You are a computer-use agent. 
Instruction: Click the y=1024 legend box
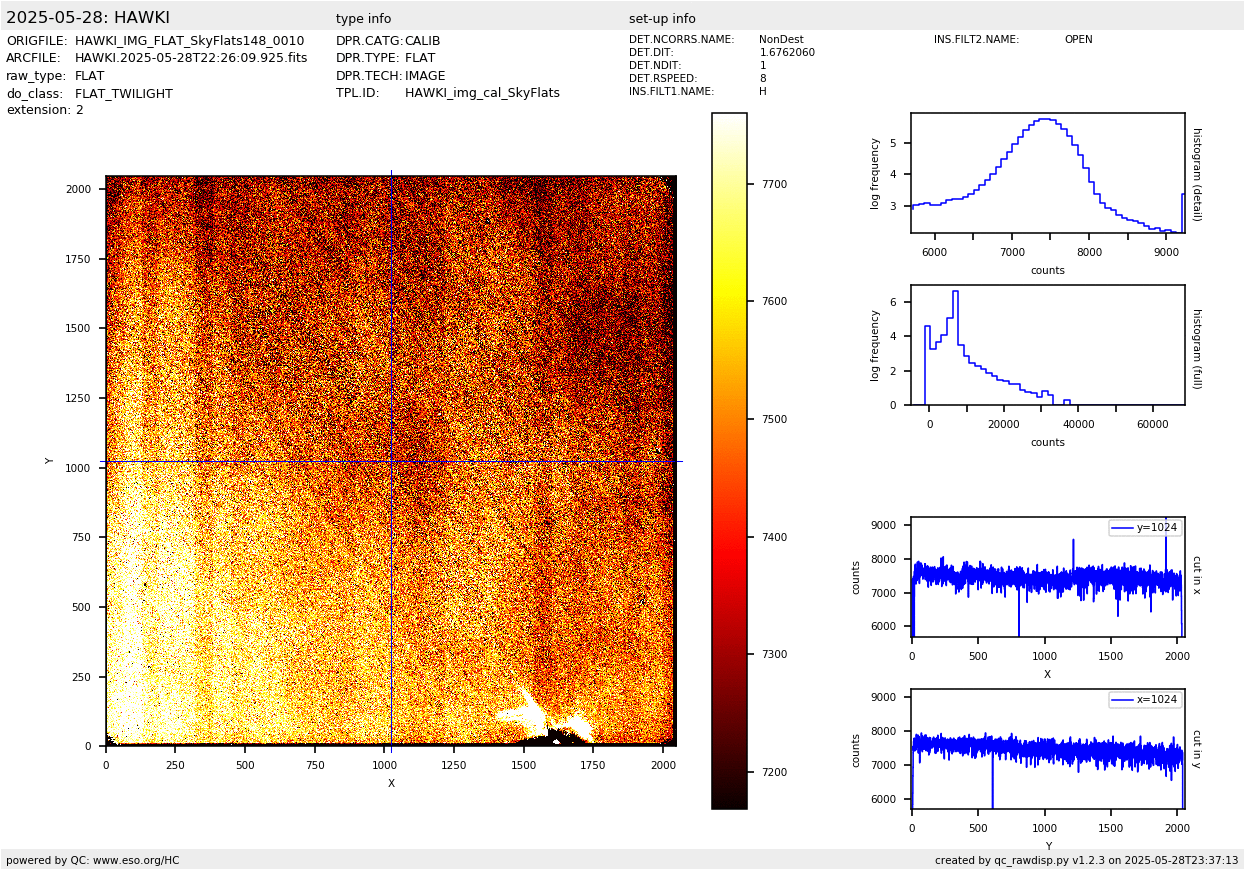(1145, 528)
